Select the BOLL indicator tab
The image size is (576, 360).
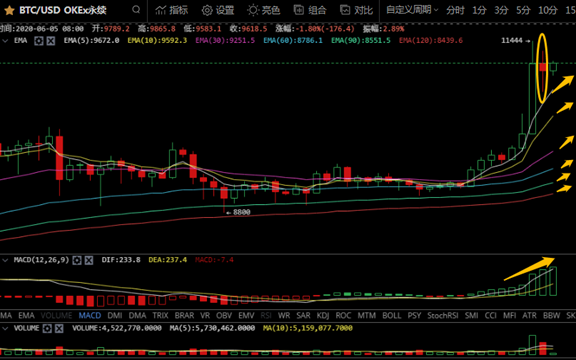coord(392,316)
